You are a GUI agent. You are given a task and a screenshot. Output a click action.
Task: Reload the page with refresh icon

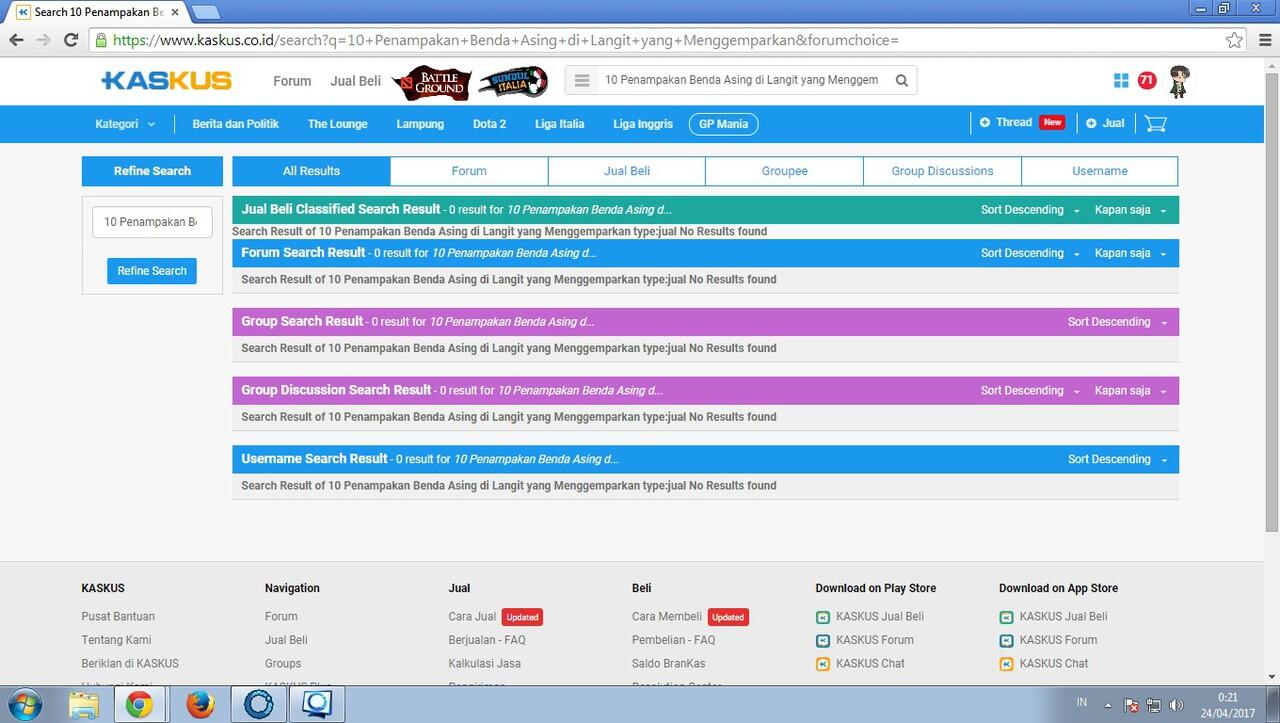(70, 40)
